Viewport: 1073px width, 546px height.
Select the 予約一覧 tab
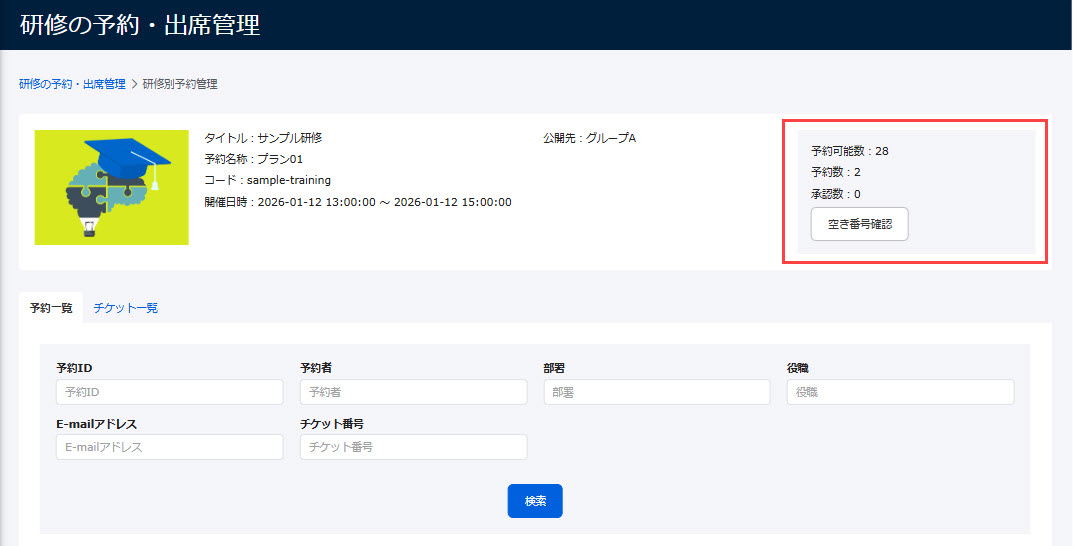tap(51, 308)
